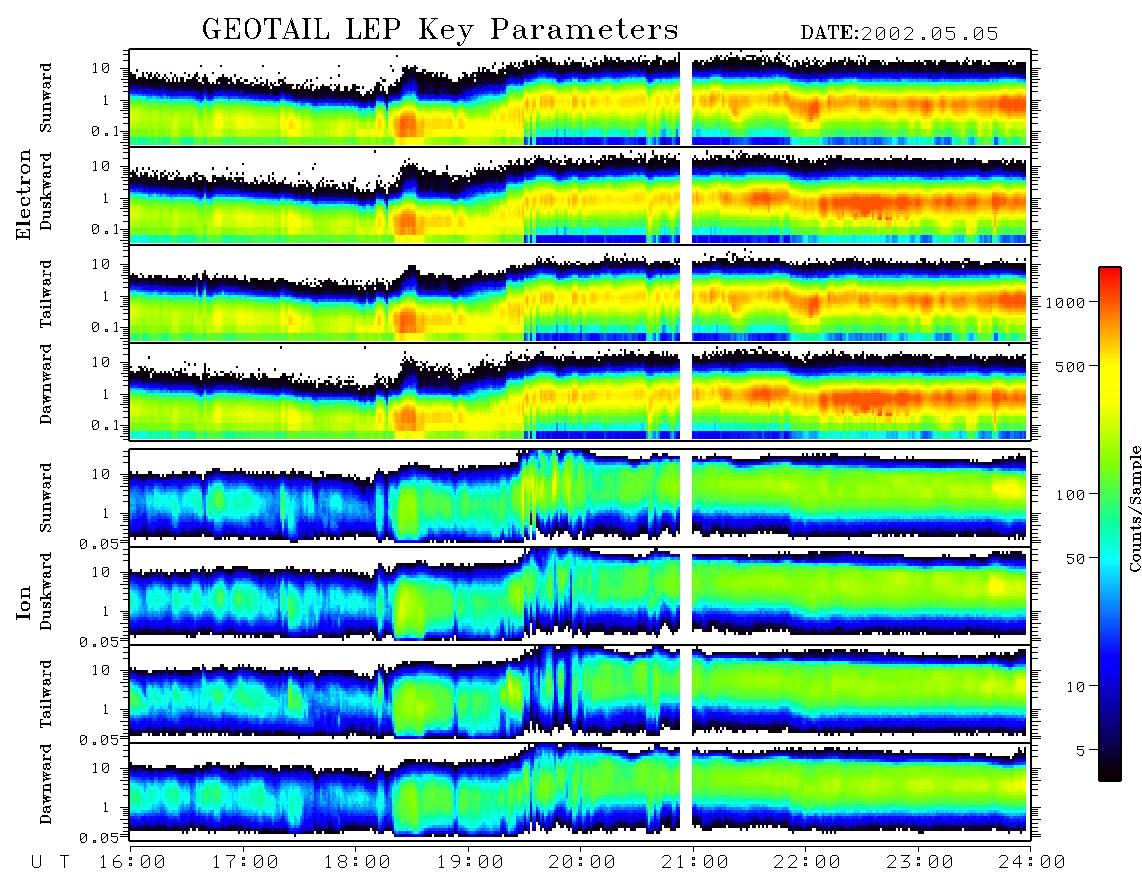
Task: Click the Electron Tailward panel label
Action: [x=46, y=293]
